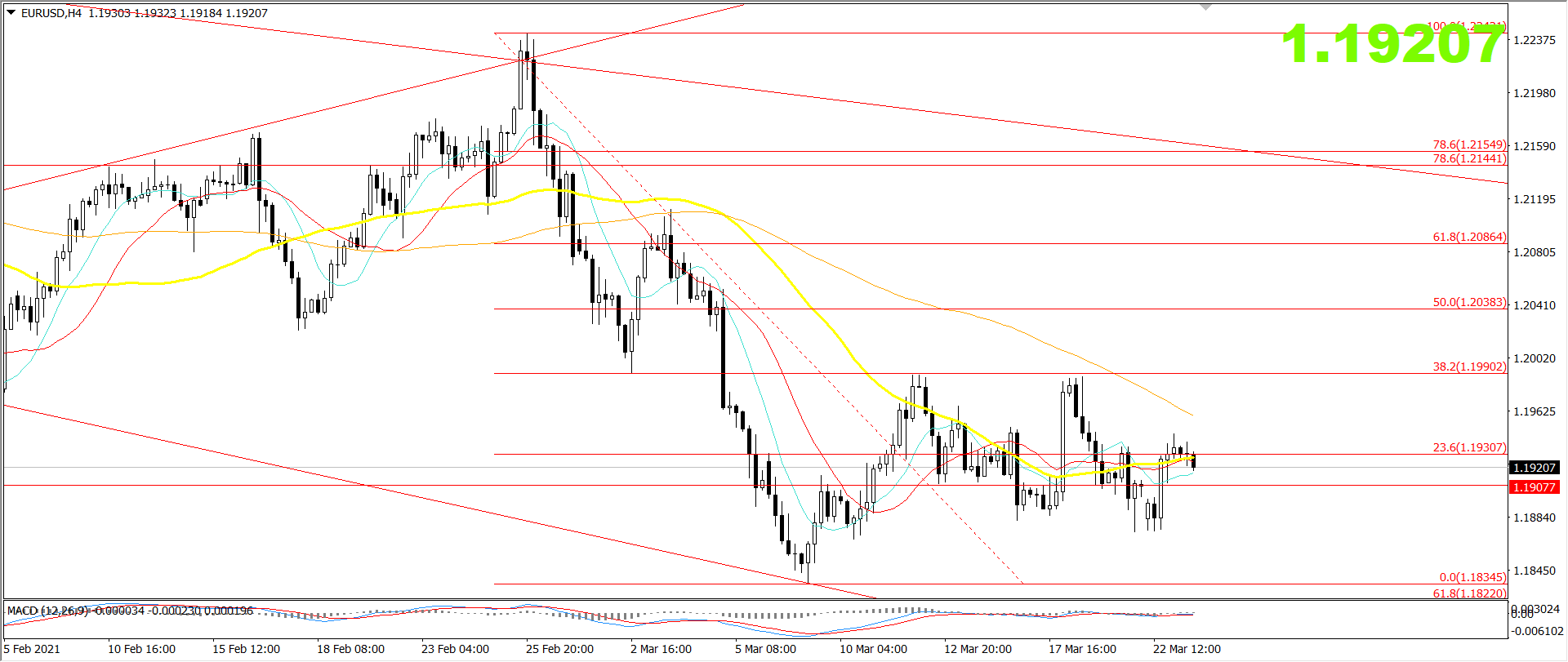Click the 23 Feb 04:00 time label
The width and height of the screenshot is (1568, 662).
click(456, 649)
